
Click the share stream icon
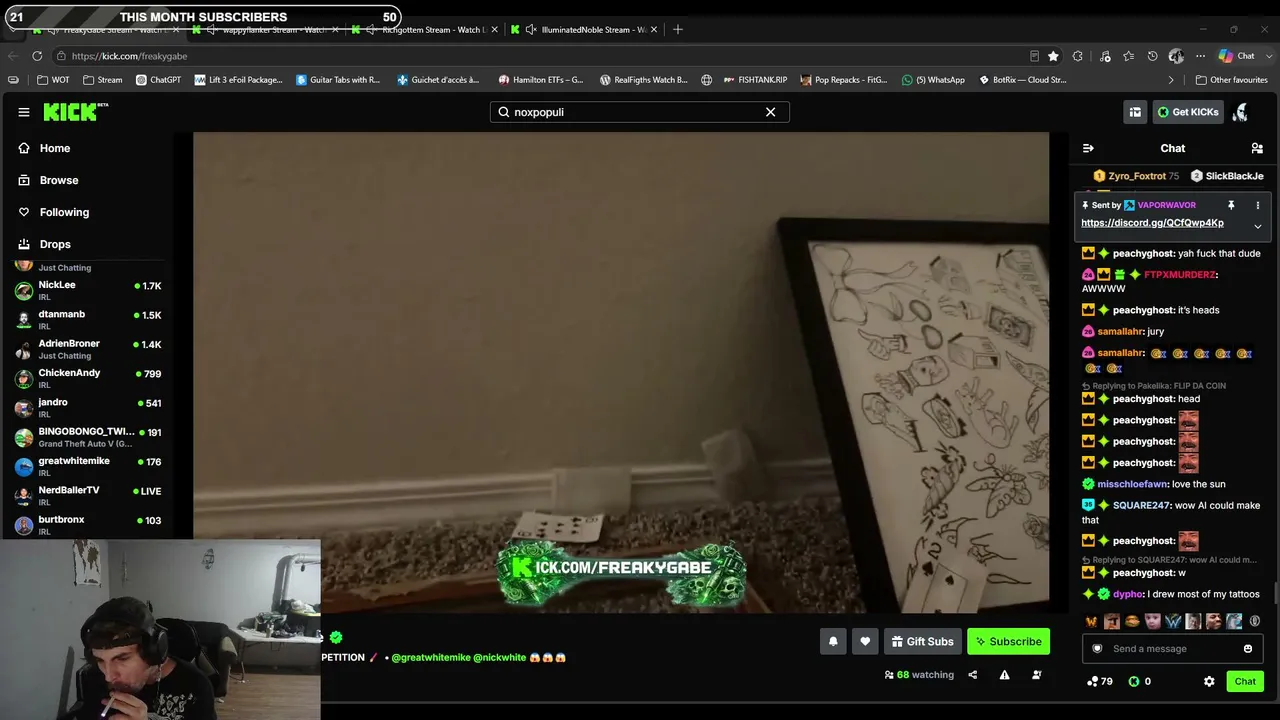(x=972, y=675)
